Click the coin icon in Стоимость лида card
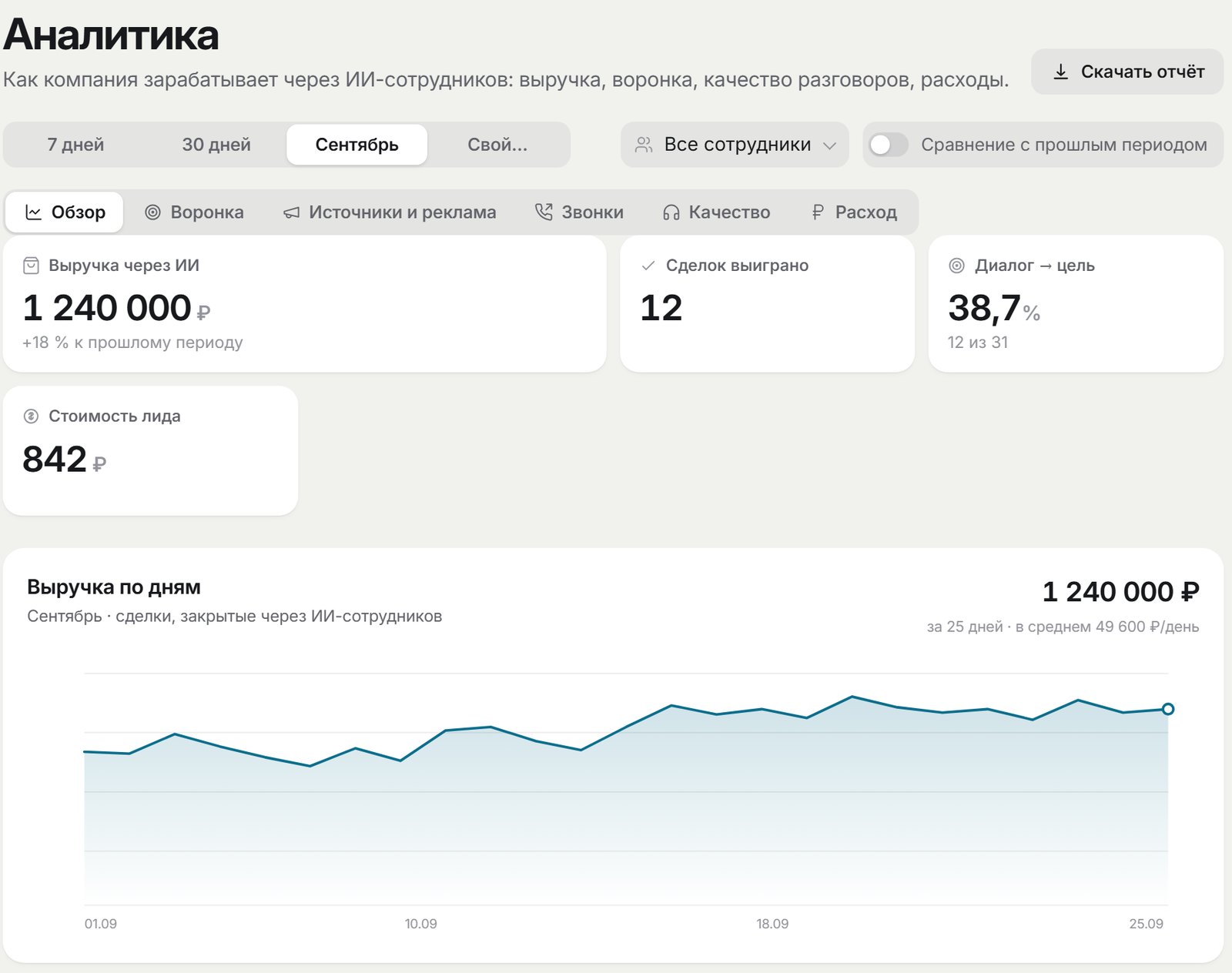The image size is (1232, 973). 31,416
